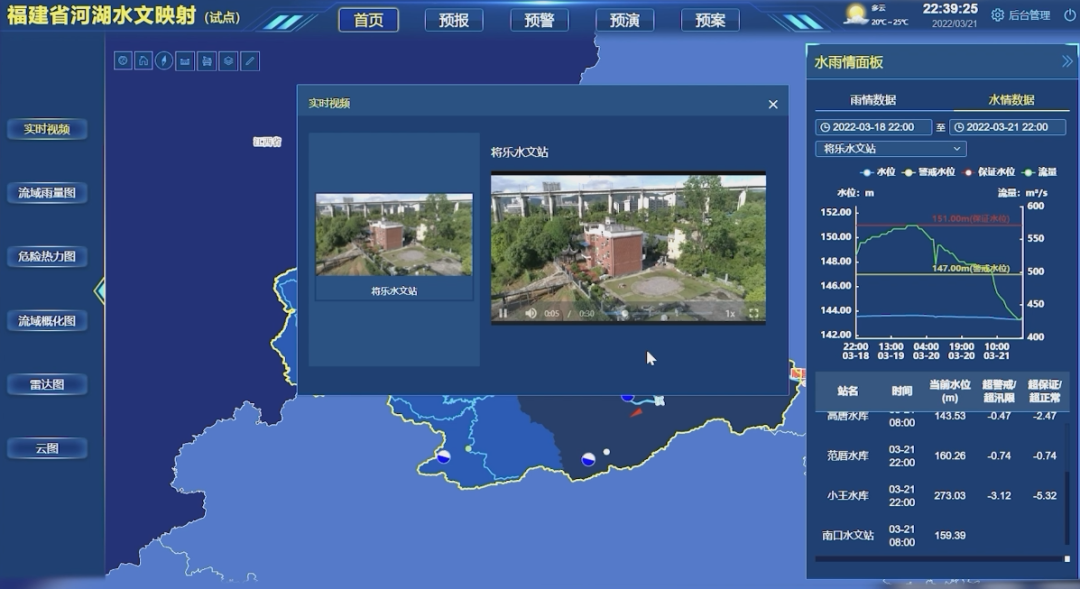This screenshot has height=589, width=1080.
Task: Click the 超警戒/超汛限 column header
Action: [999, 391]
